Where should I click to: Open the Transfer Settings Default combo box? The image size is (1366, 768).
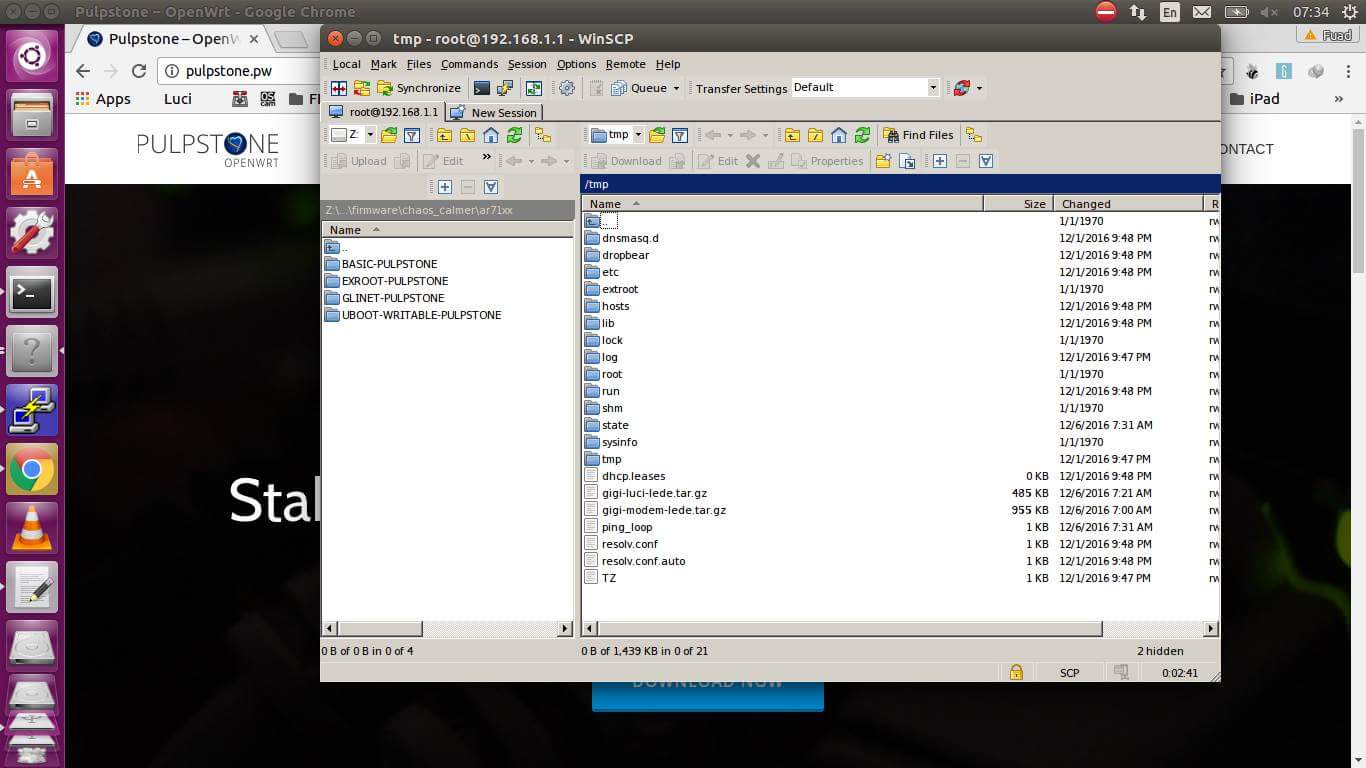tap(866, 87)
